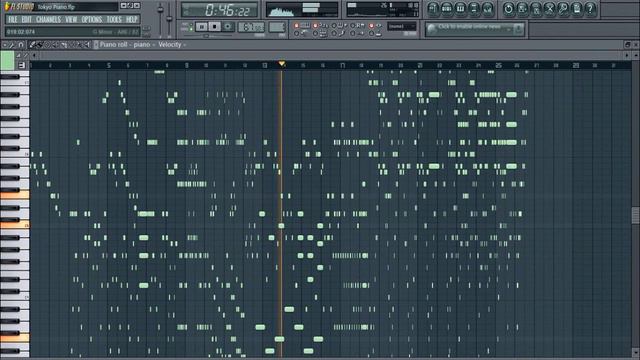Toggle keyboard view icon below green block

22,65
